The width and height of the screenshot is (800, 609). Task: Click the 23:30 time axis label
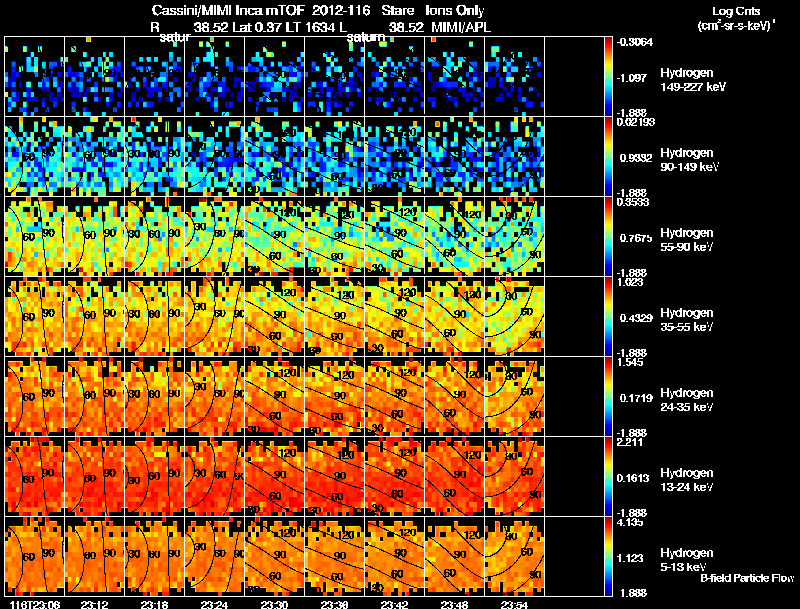click(274, 604)
